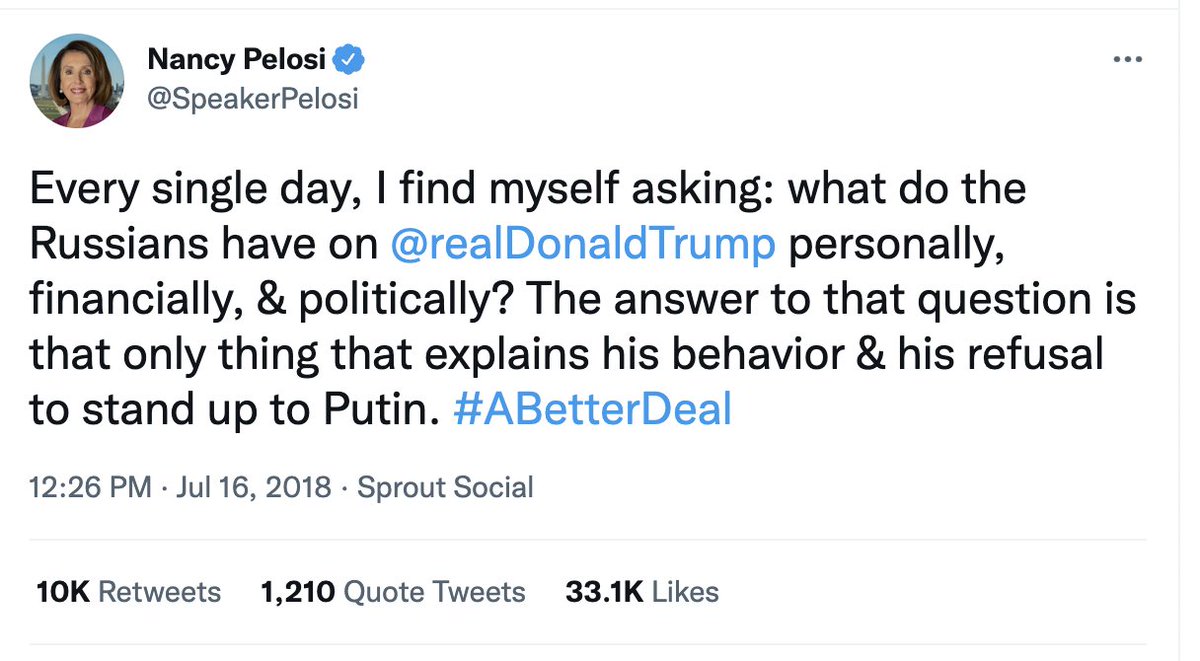This screenshot has width=1200, height=661.
Task: Open the #ABetterDeal hashtag
Action: tap(593, 410)
